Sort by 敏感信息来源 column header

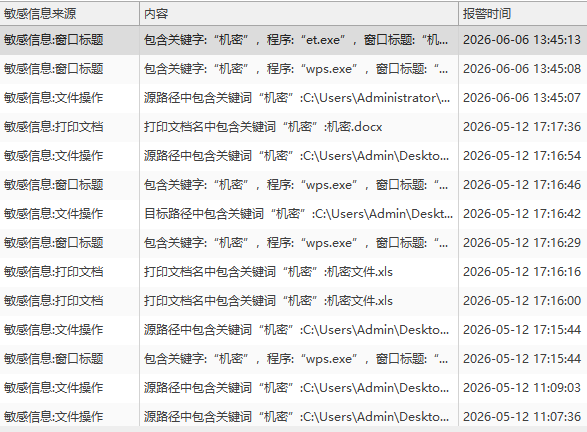(70, 14)
